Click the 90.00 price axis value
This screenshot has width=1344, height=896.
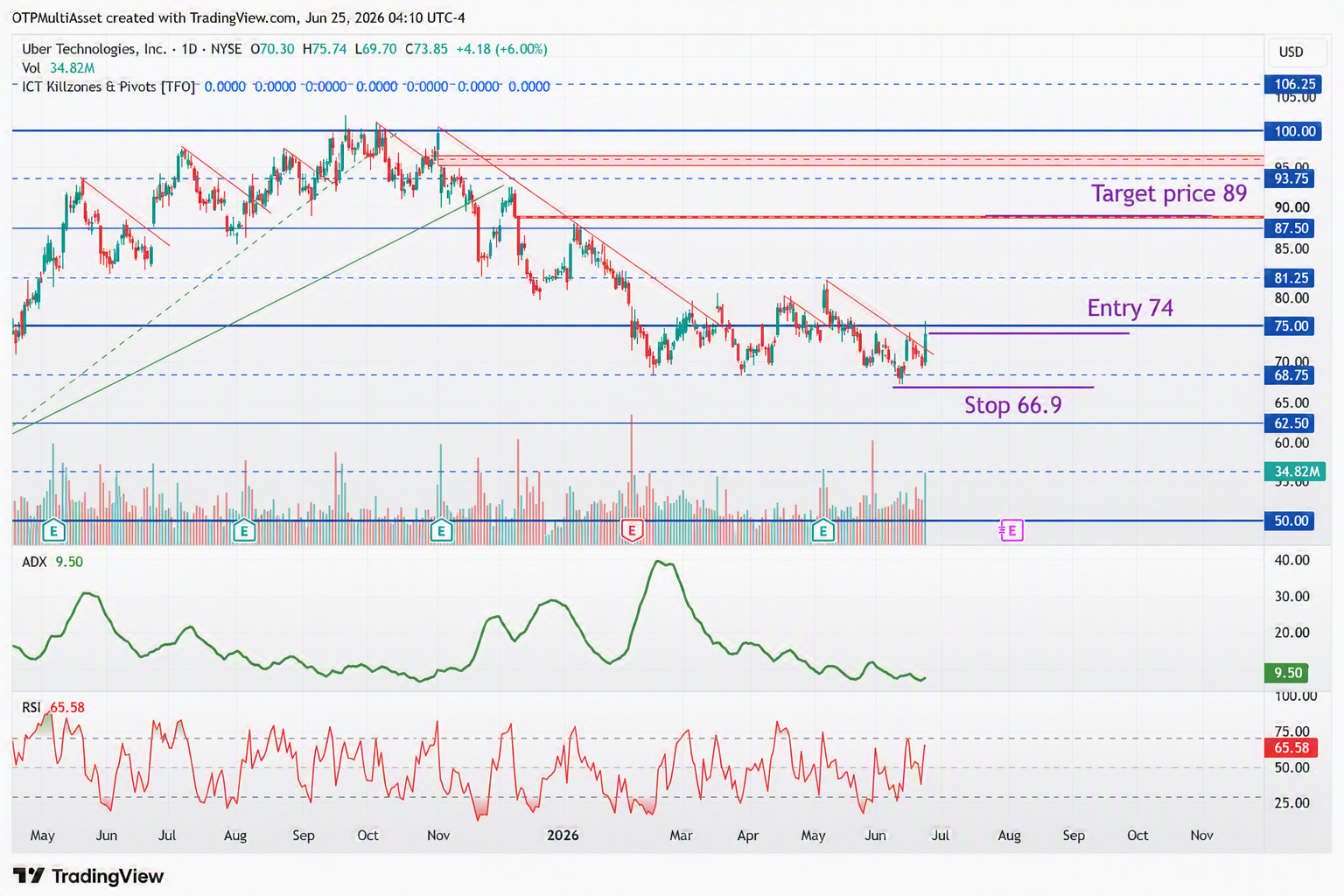[x=1292, y=207]
